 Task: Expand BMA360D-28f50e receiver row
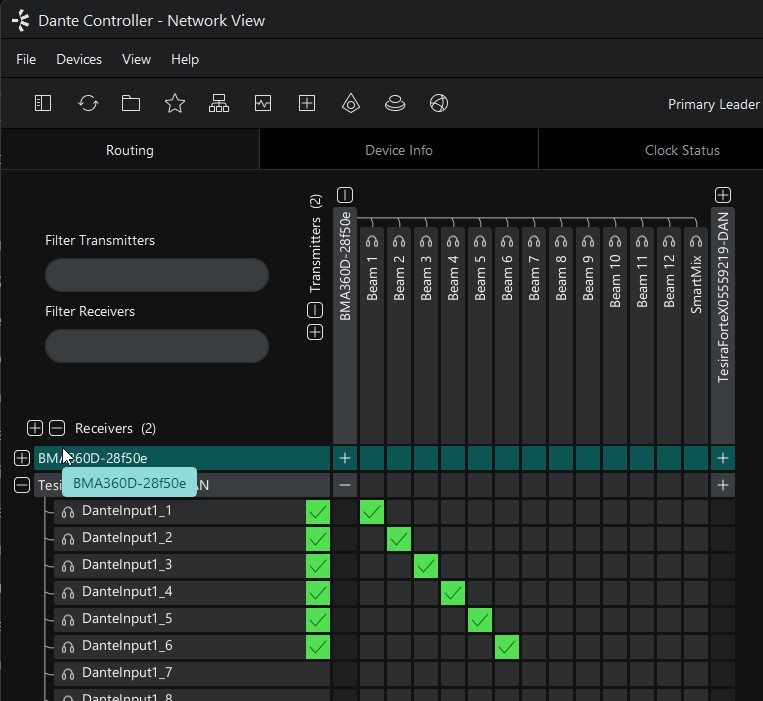22,458
